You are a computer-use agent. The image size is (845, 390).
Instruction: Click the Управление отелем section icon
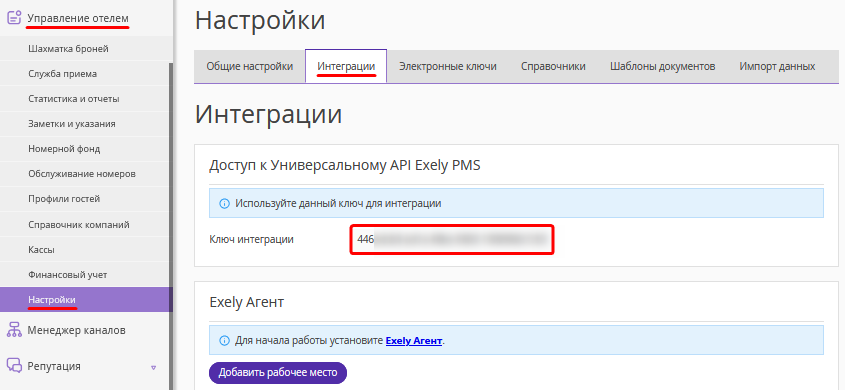[14, 18]
